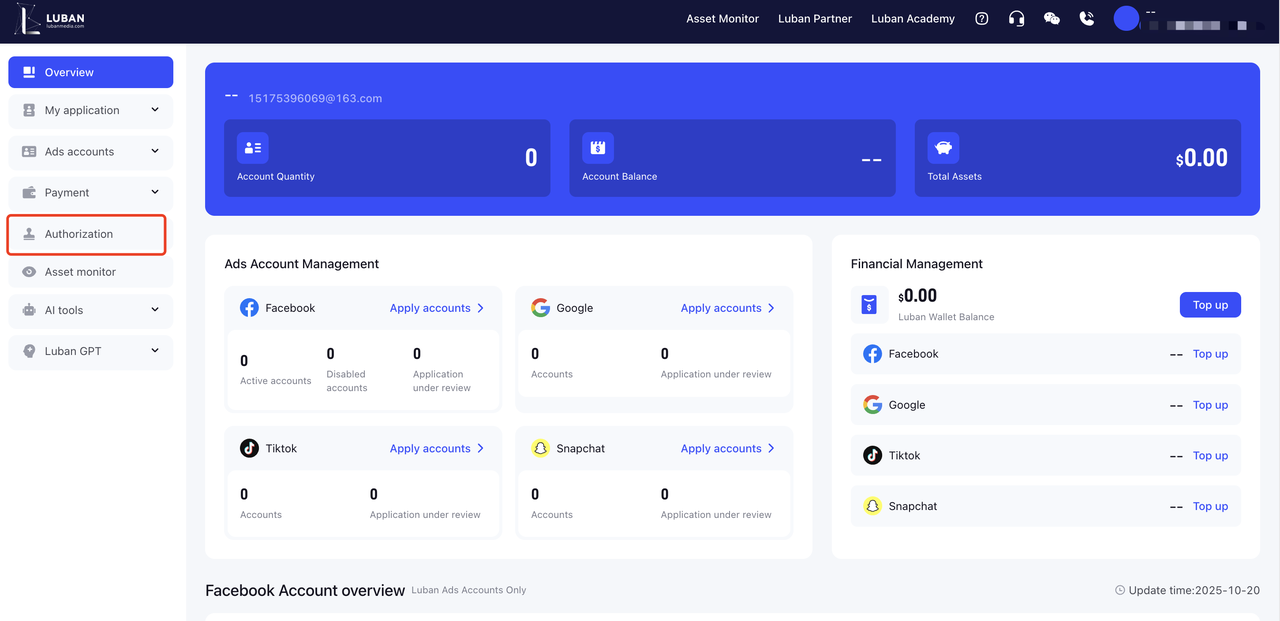Click the Luban Wallet Balance label
This screenshot has width=1280, height=621.
point(946,317)
